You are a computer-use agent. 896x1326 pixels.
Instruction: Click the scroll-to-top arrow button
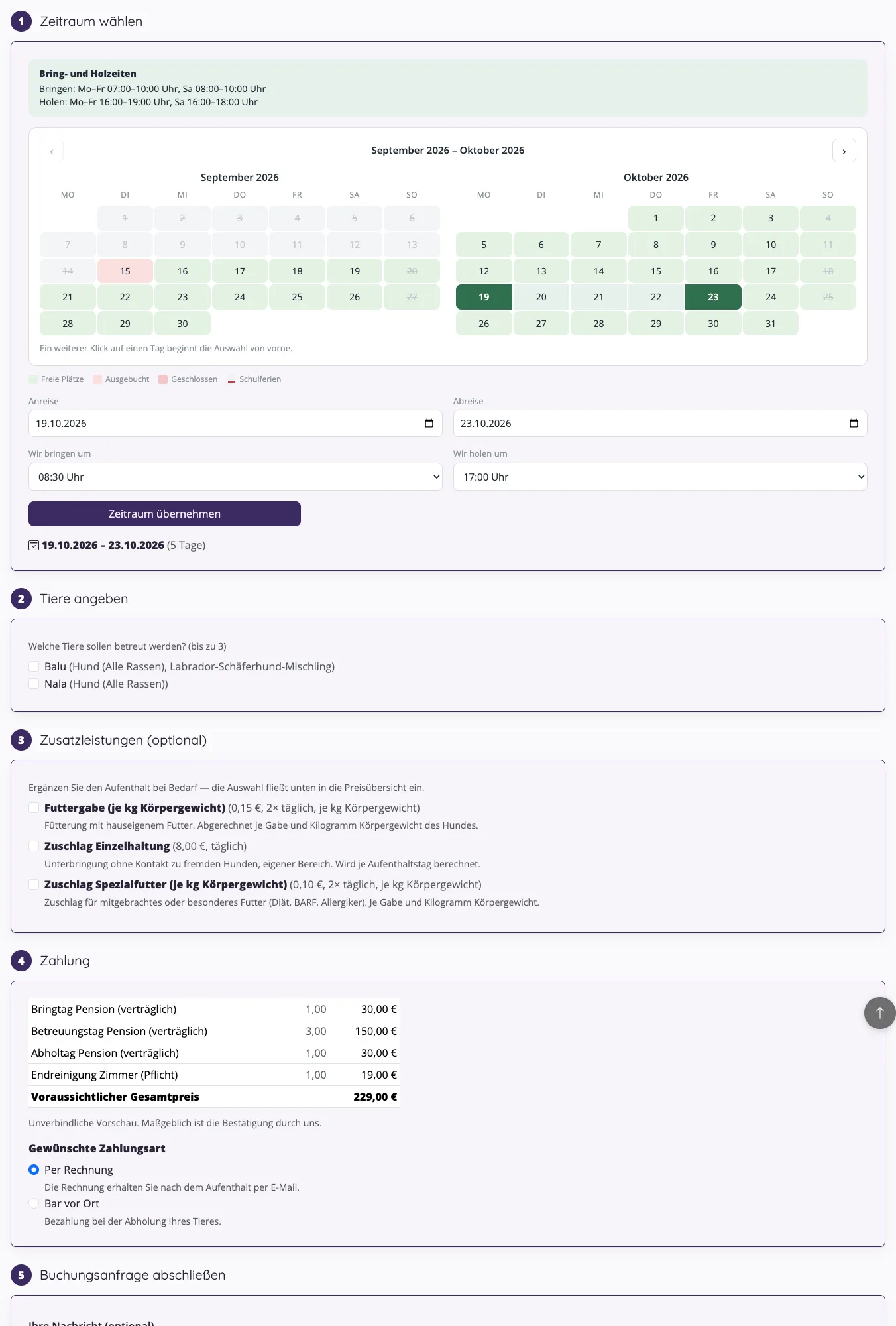point(879,1013)
